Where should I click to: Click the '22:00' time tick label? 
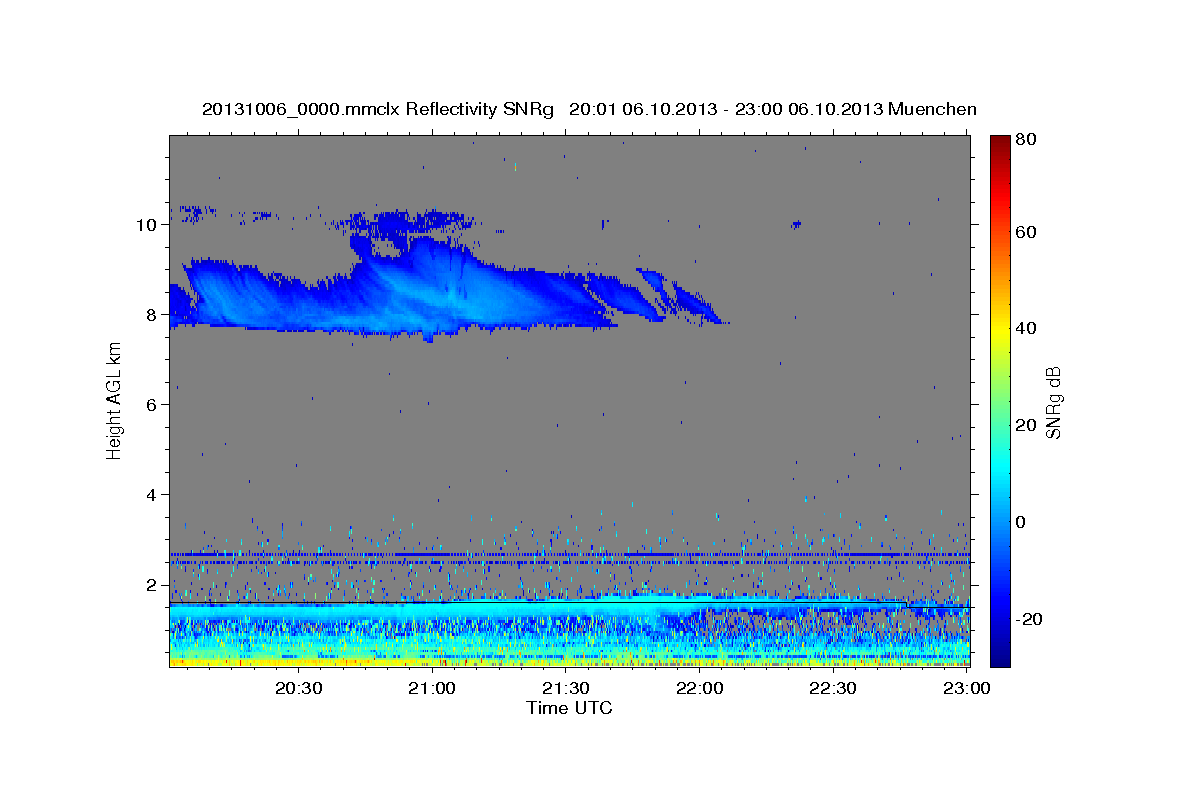tap(700, 689)
